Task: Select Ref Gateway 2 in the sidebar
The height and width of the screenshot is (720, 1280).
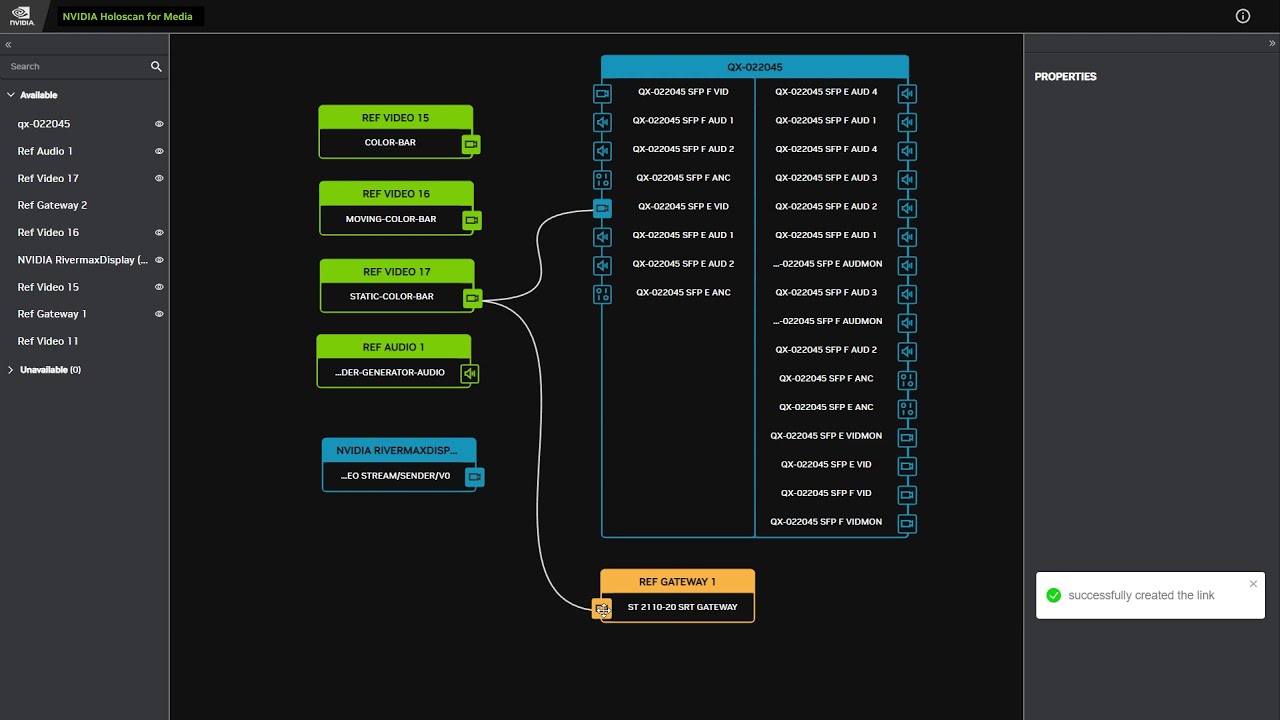Action: (52, 205)
